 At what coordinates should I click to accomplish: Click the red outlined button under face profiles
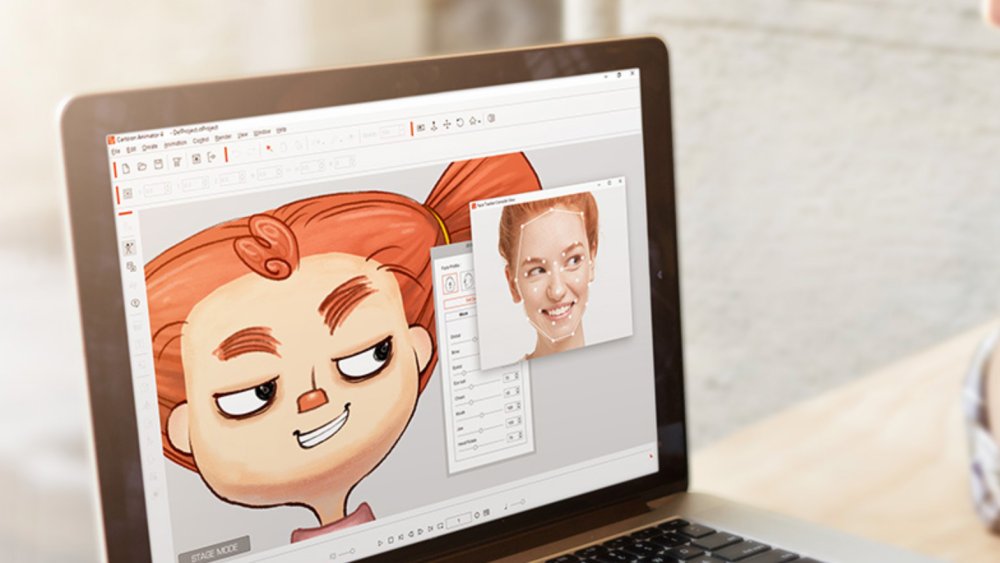point(460,303)
